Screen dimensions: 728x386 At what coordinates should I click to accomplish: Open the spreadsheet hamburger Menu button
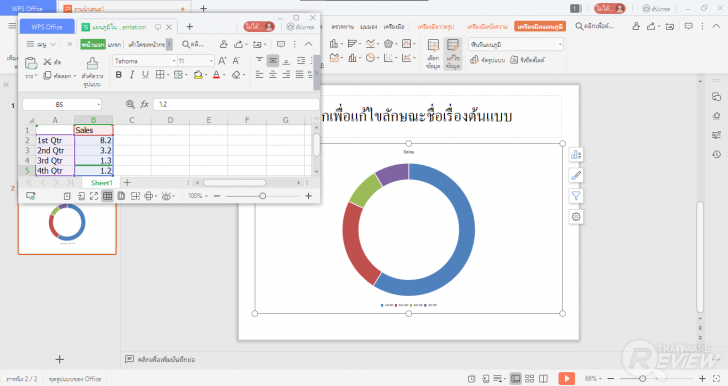(x=40, y=44)
